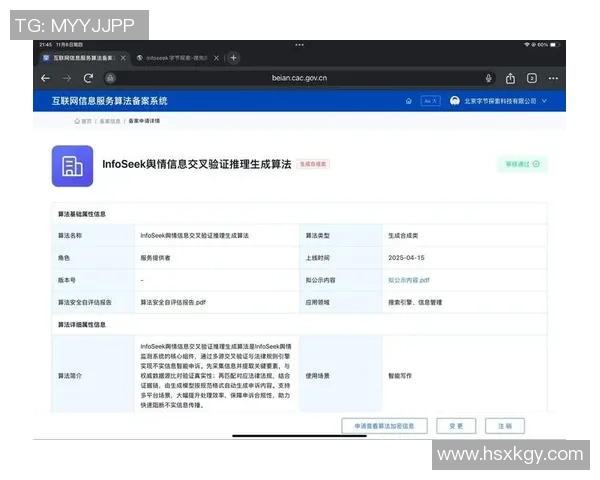The width and height of the screenshot is (600, 480).
Task: Tap the three-dot multitasking indicator at top
Action: click(x=299, y=45)
